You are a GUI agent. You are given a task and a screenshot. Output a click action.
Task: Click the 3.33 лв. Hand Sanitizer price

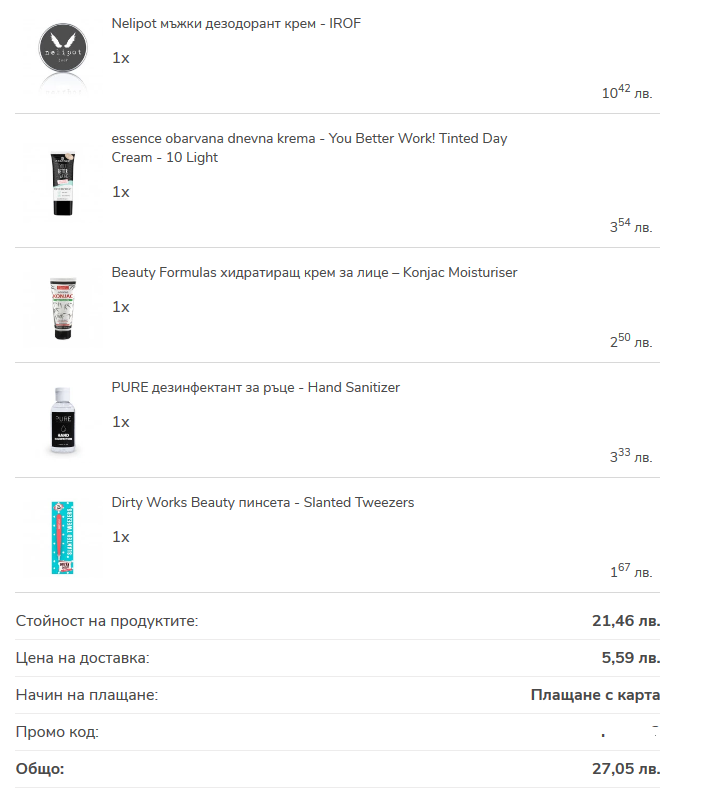tap(630, 456)
